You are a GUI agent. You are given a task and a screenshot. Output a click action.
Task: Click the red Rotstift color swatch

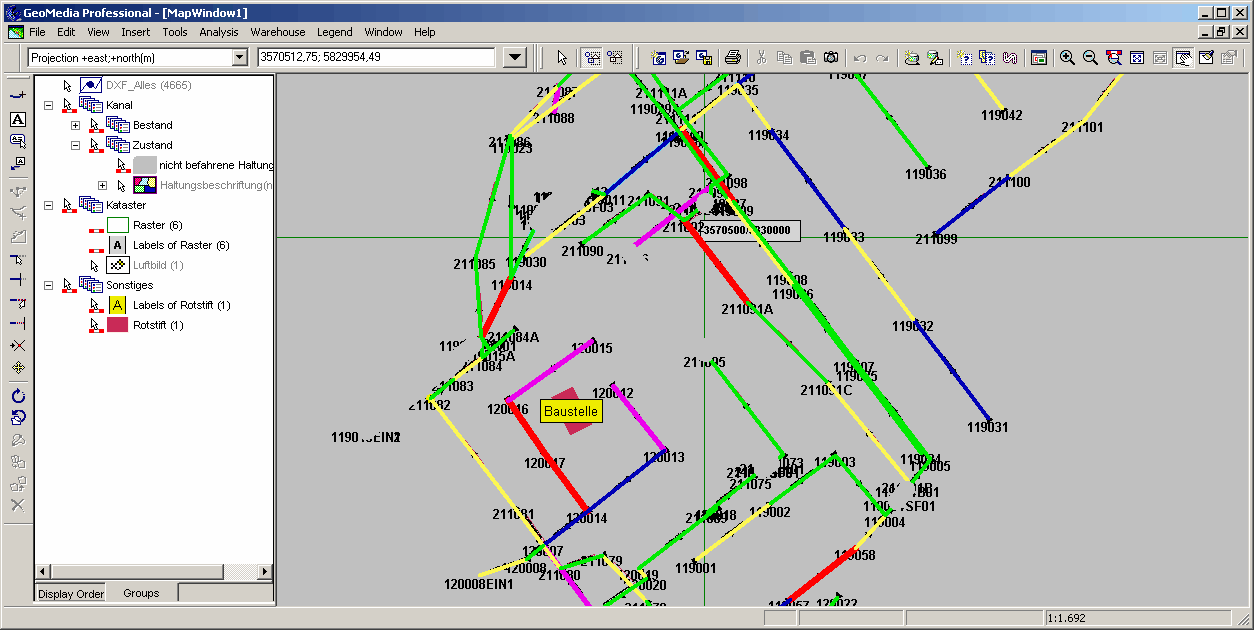[x=118, y=325]
